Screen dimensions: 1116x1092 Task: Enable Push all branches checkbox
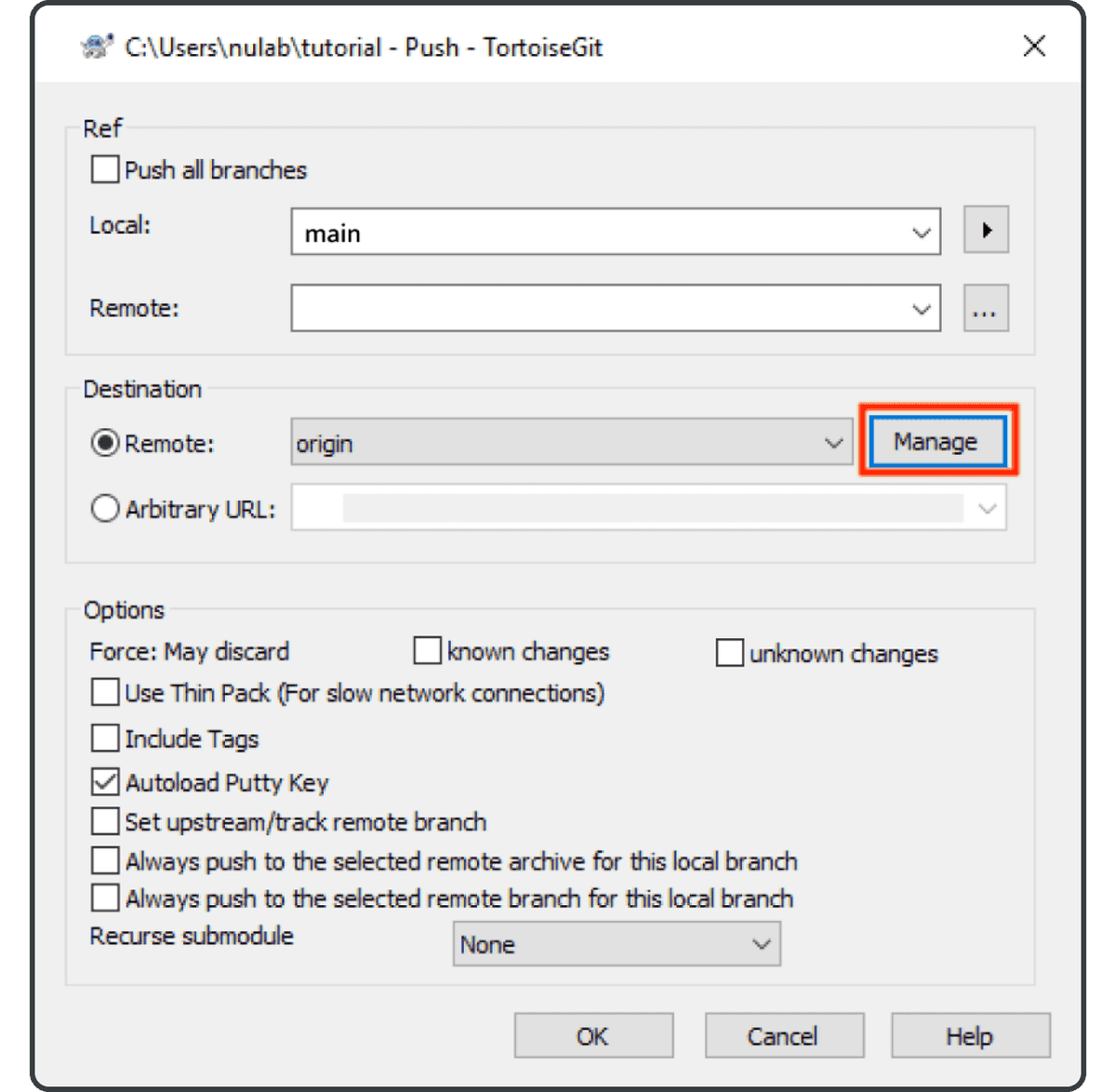pyautogui.click(x=105, y=170)
